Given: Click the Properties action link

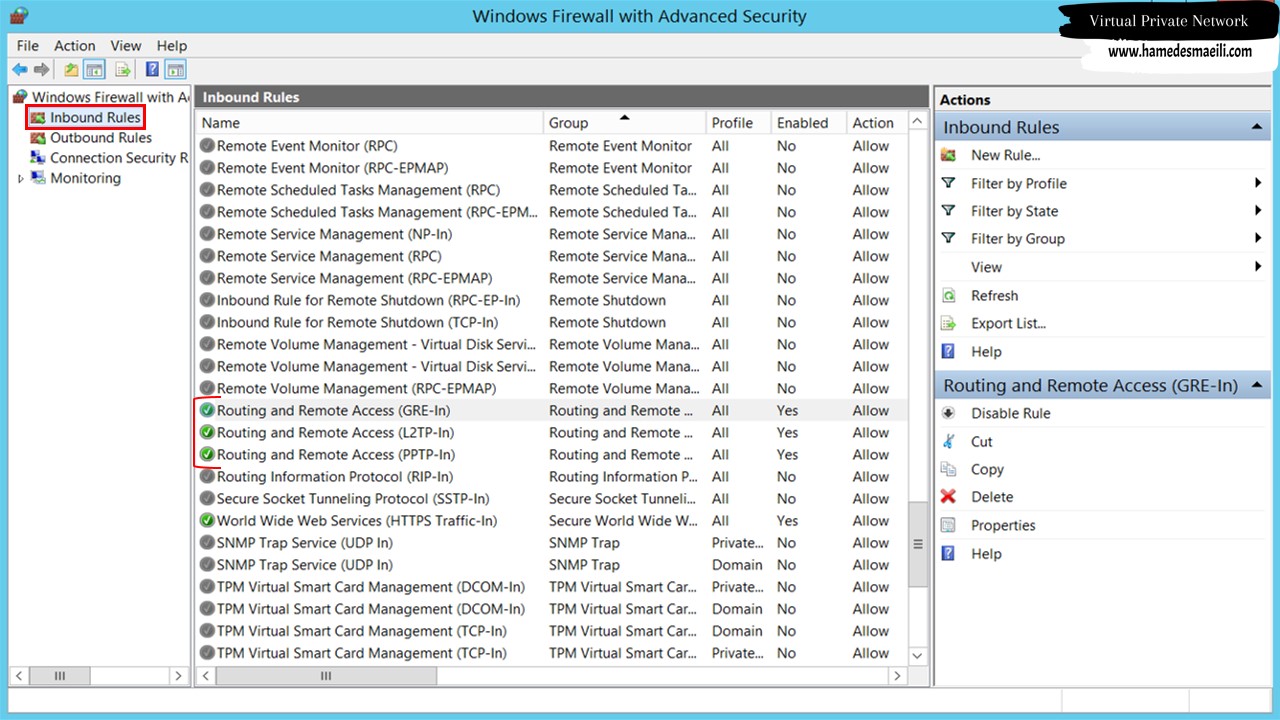Looking at the screenshot, I should pyautogui.click(x=1003, y=525).
